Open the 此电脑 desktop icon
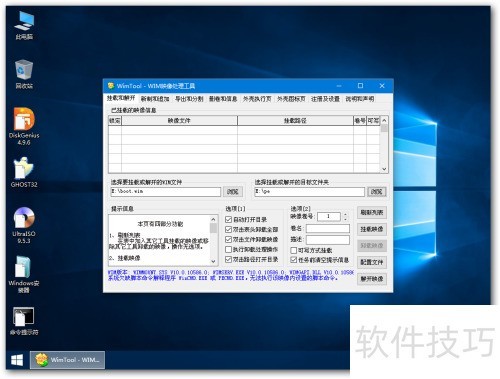The width and height of the screenshot is (500, 379). [24, 25]
